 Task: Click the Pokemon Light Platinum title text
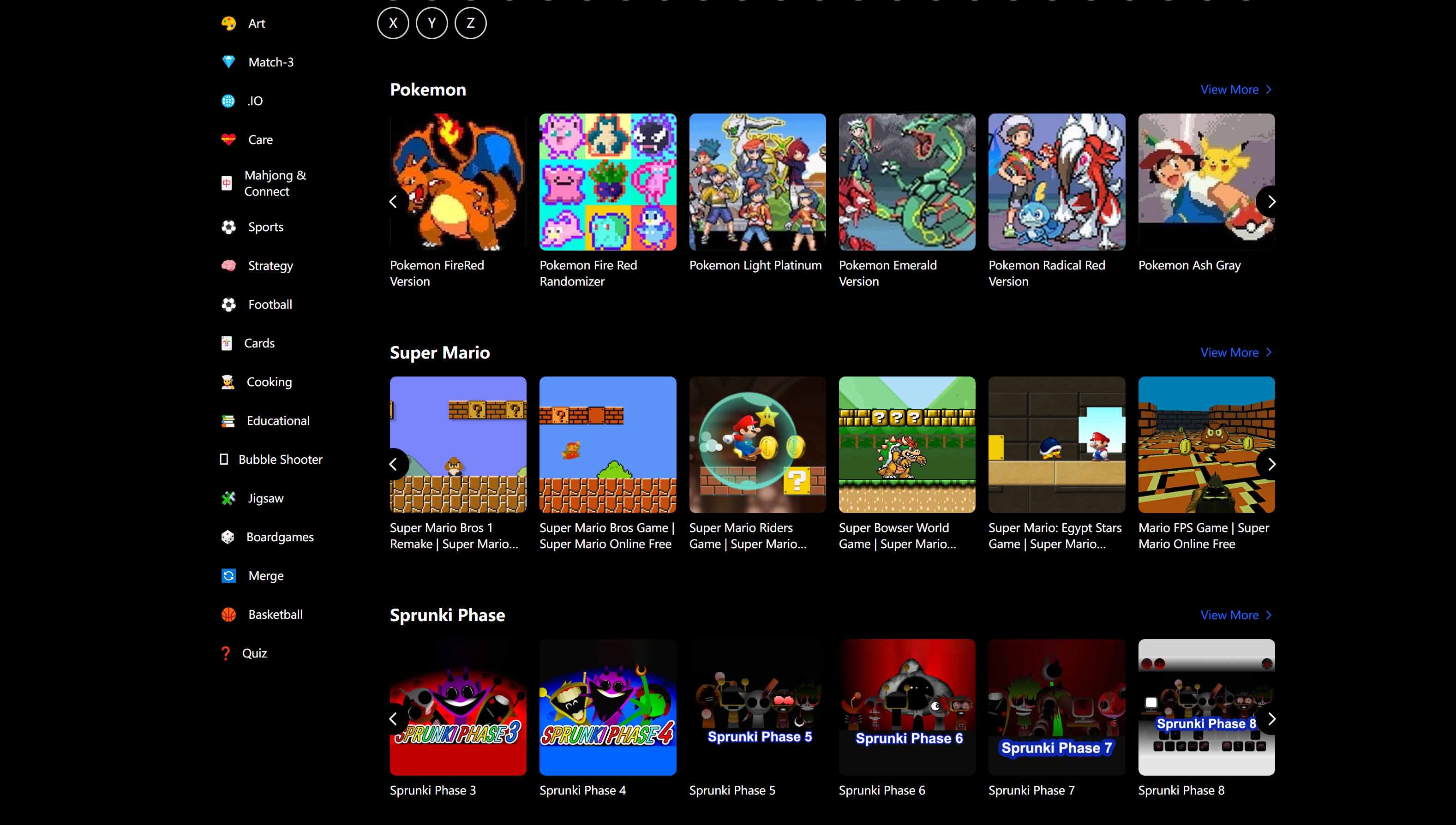tap(755, 266)
